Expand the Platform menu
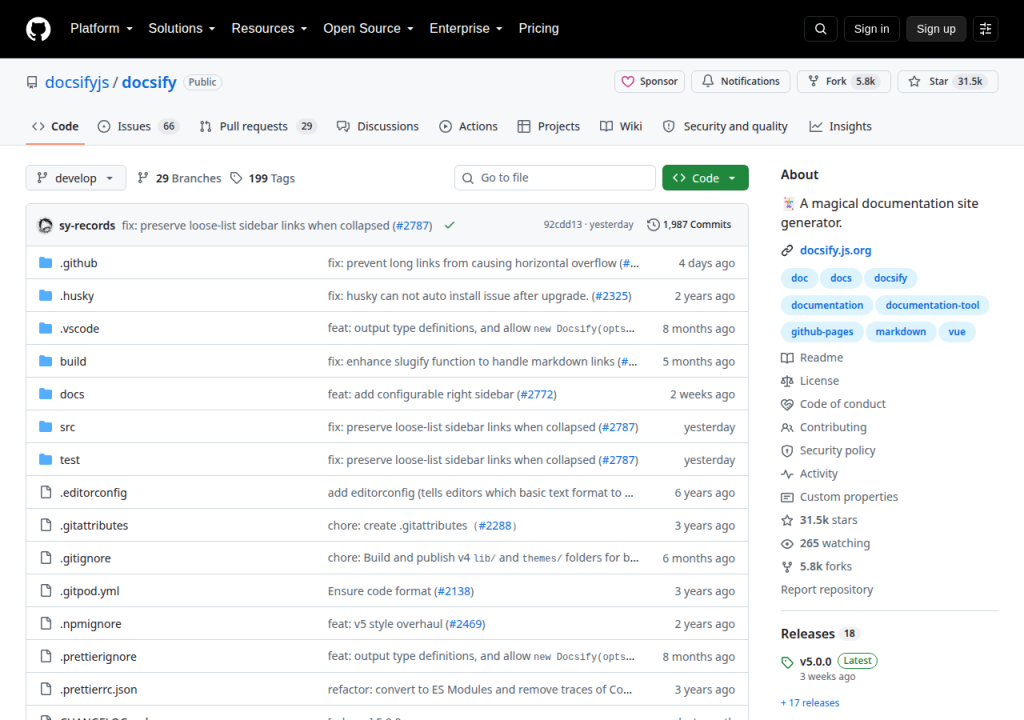 coord(101,29)
